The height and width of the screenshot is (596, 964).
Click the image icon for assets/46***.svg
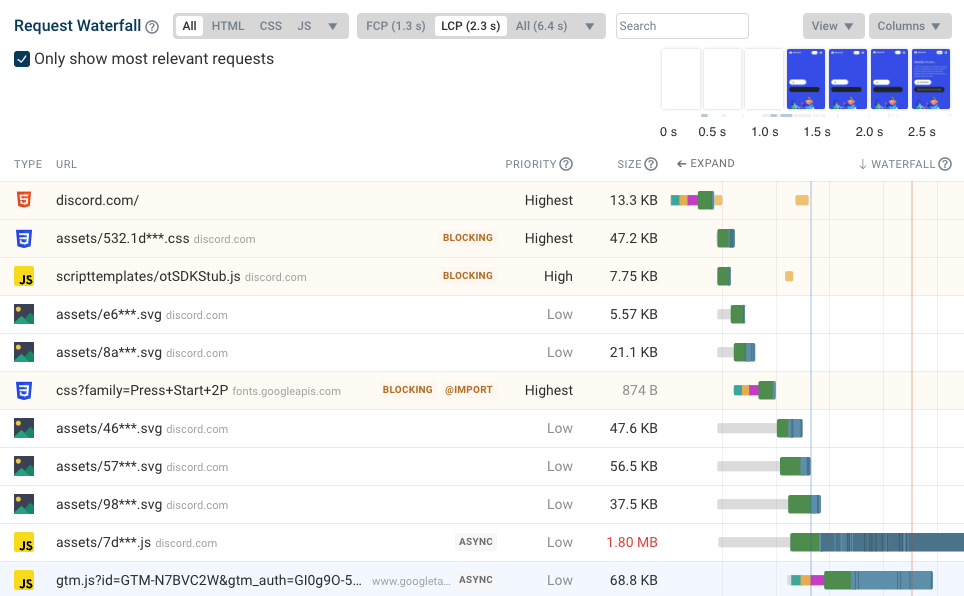tap(24, 428)
